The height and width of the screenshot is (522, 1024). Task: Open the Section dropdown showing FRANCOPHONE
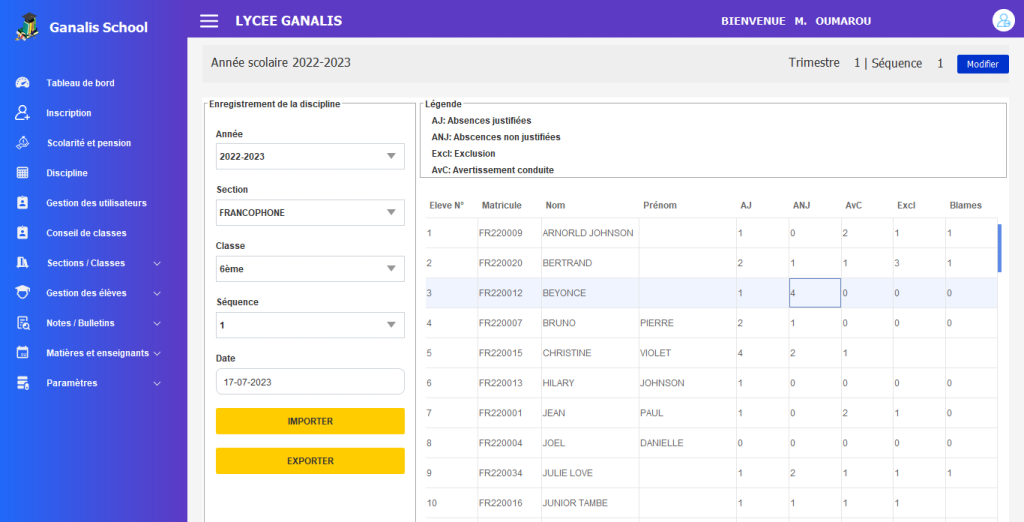[x=310, y=212]
